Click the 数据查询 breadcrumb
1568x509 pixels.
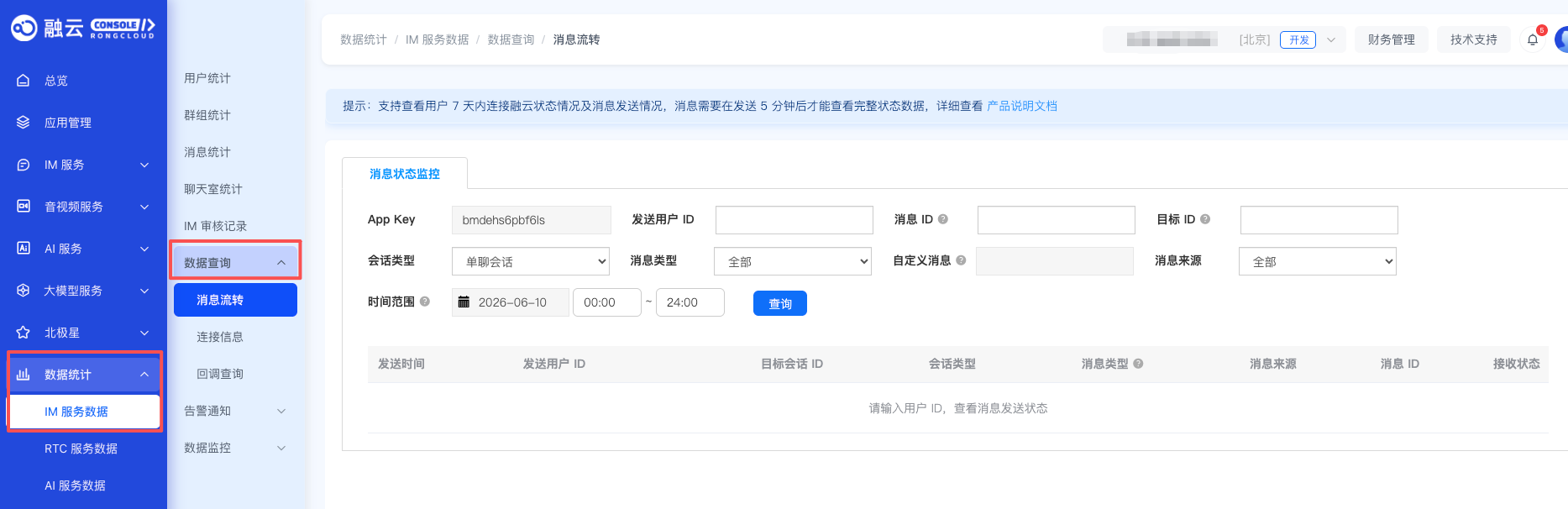tap(511, 39)
